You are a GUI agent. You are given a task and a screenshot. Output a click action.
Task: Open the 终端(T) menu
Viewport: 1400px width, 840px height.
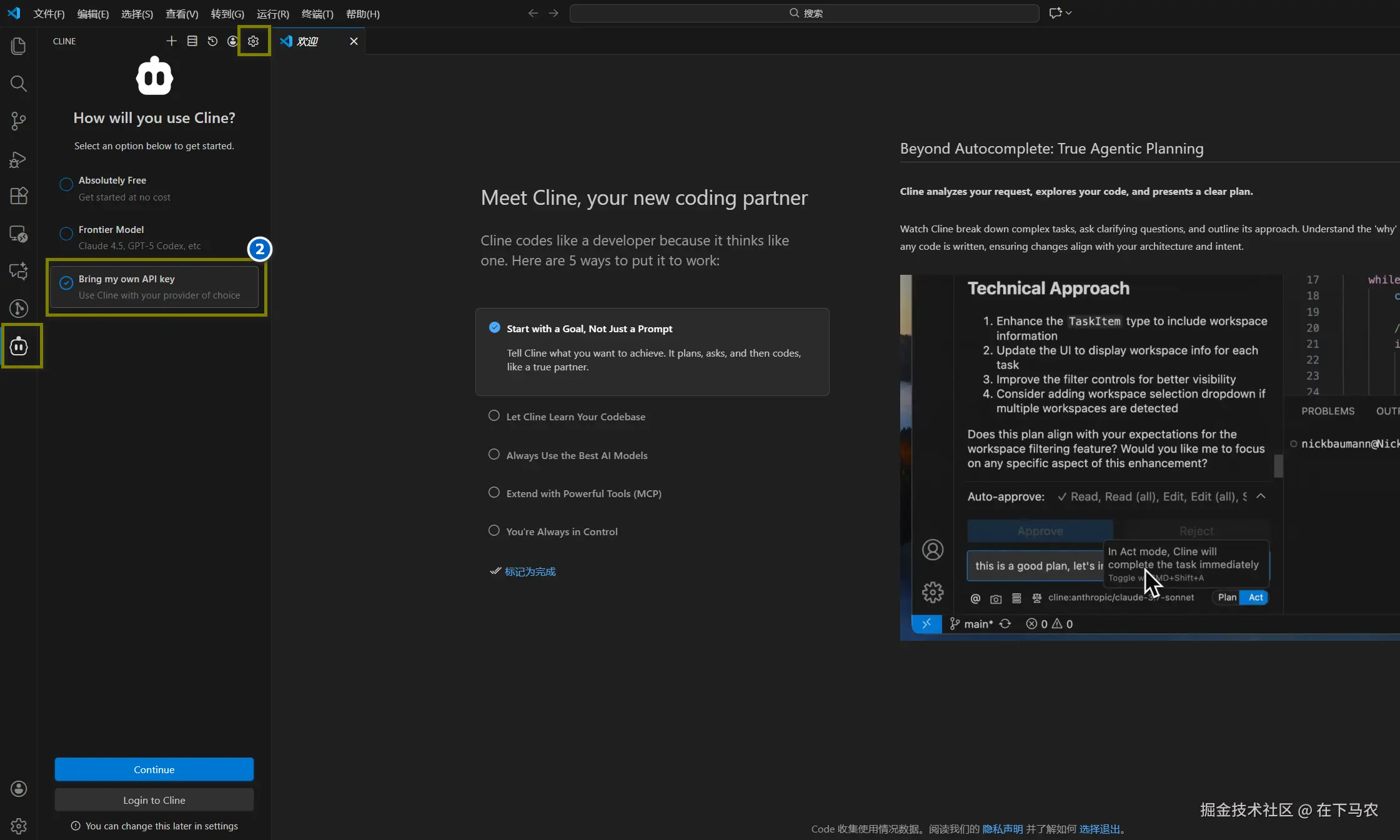coord(317,14)
